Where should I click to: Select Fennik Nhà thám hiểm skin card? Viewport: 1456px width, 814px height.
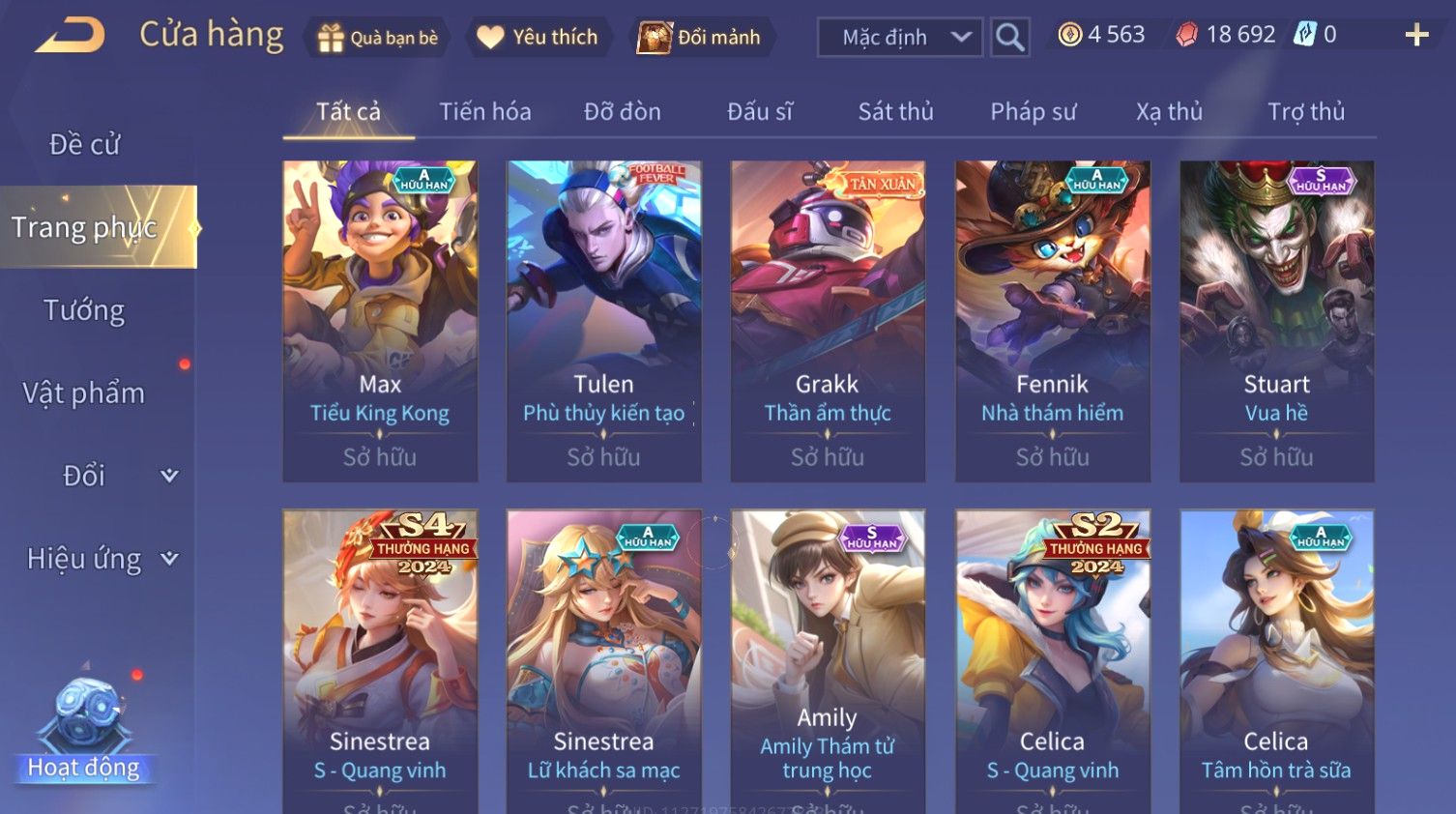(1052, 321)
